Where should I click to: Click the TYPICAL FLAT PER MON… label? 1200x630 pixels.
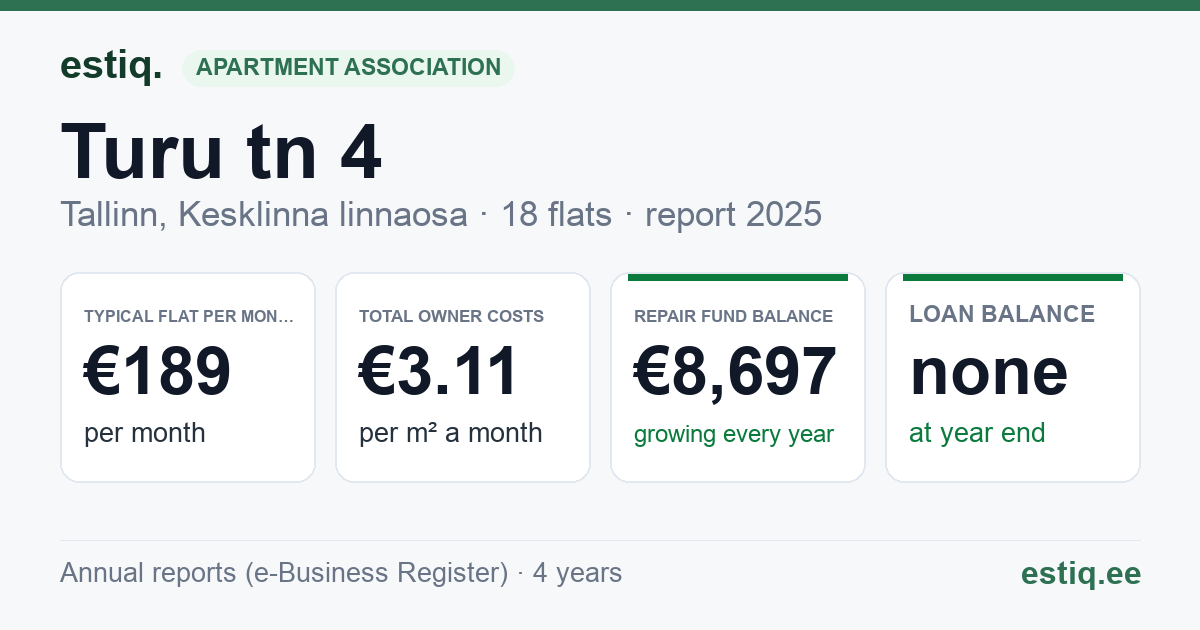pos(189,316)
